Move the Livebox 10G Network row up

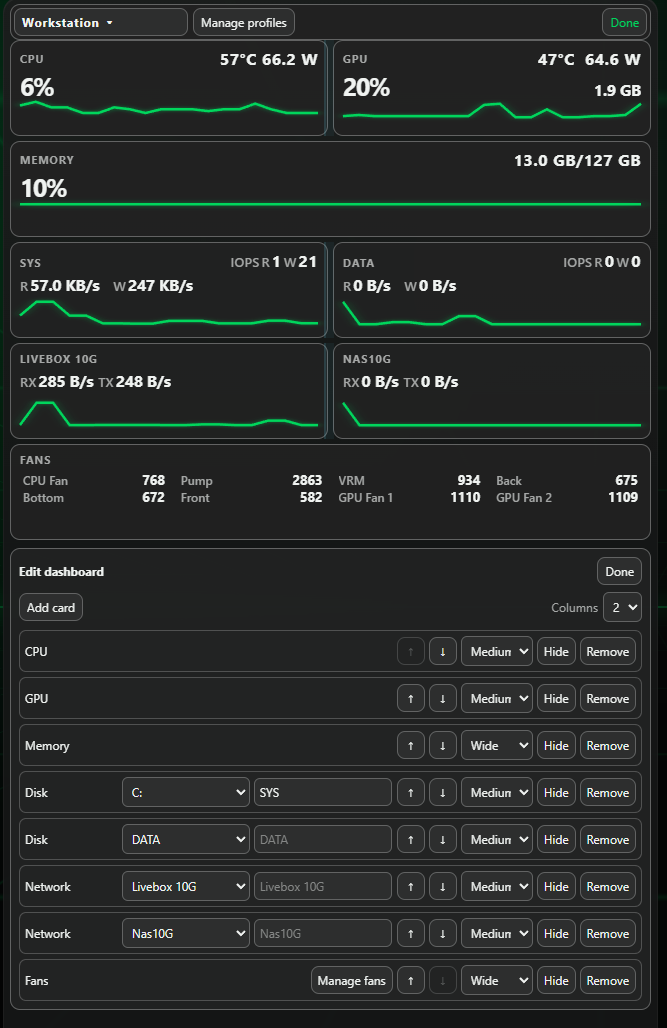411,886
